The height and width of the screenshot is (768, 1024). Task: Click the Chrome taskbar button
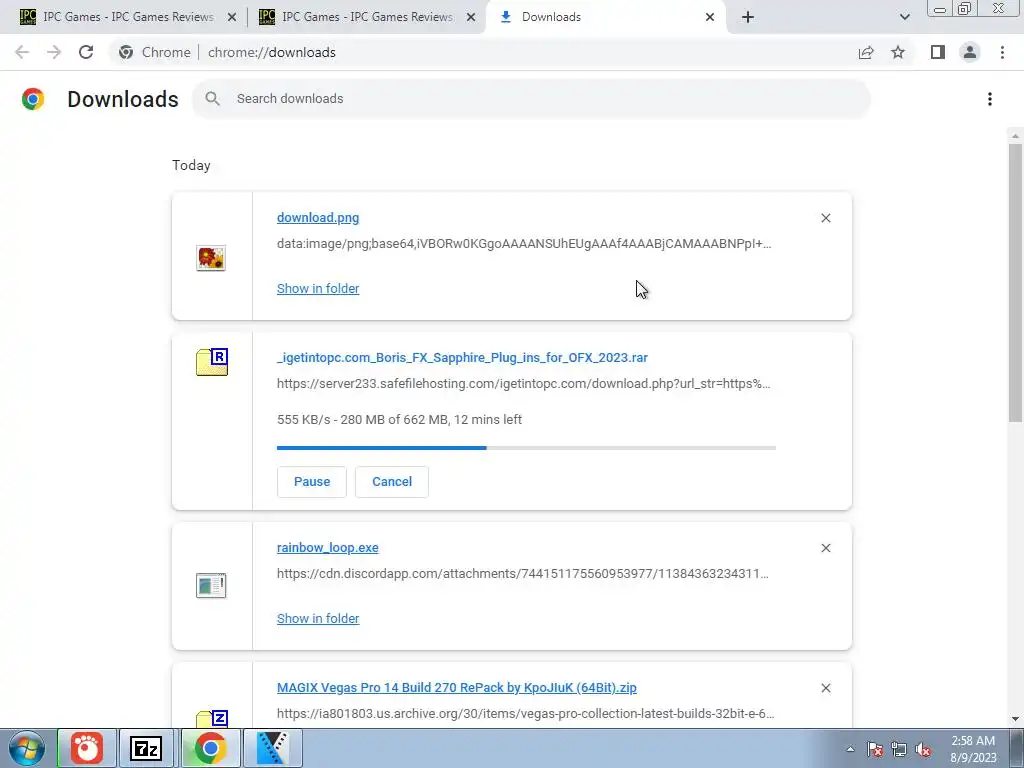[x=210, y=748]
